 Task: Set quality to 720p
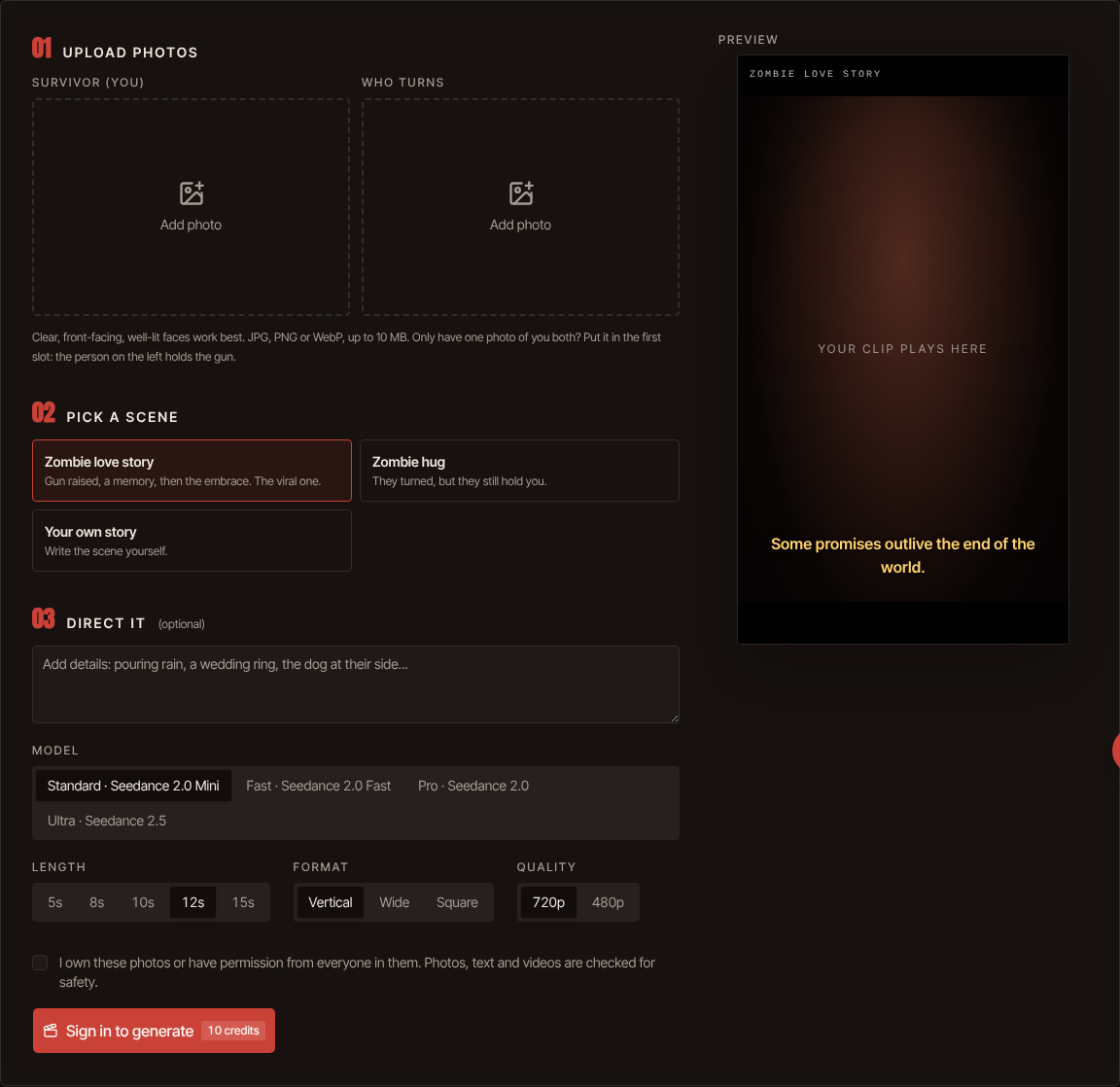[x=548, y=902]
